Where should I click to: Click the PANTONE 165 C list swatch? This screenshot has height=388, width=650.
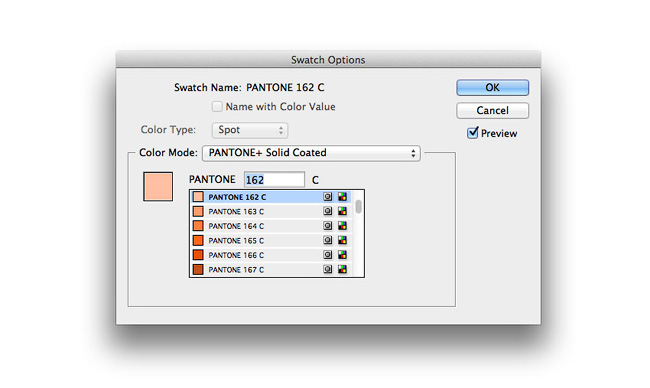coord(198,240)
